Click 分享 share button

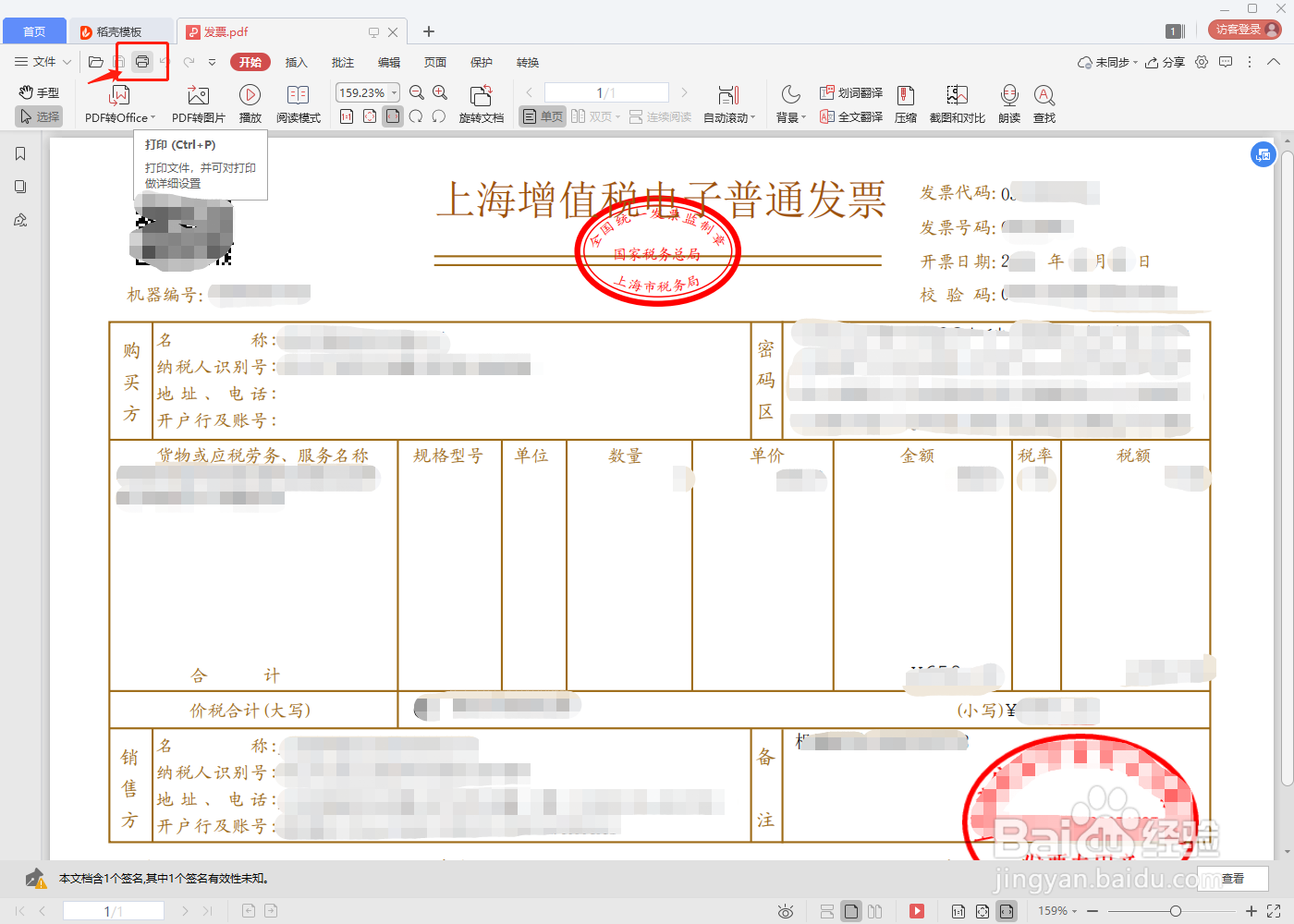point(1165,62)
